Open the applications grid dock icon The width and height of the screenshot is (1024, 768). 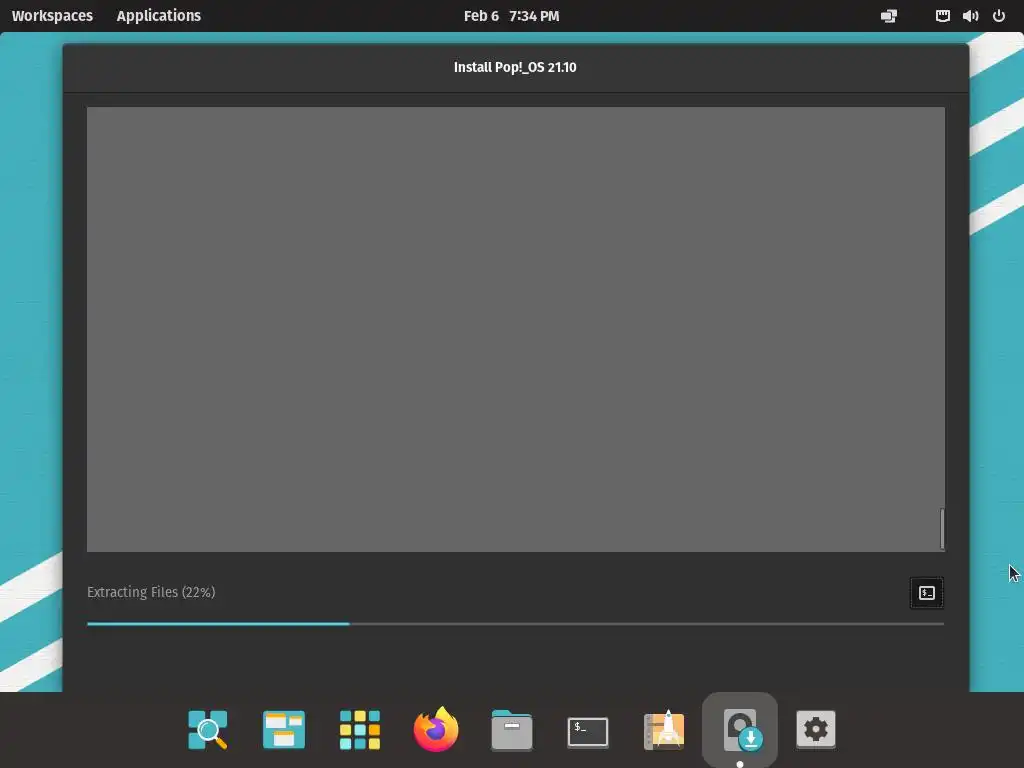[360, 729]
